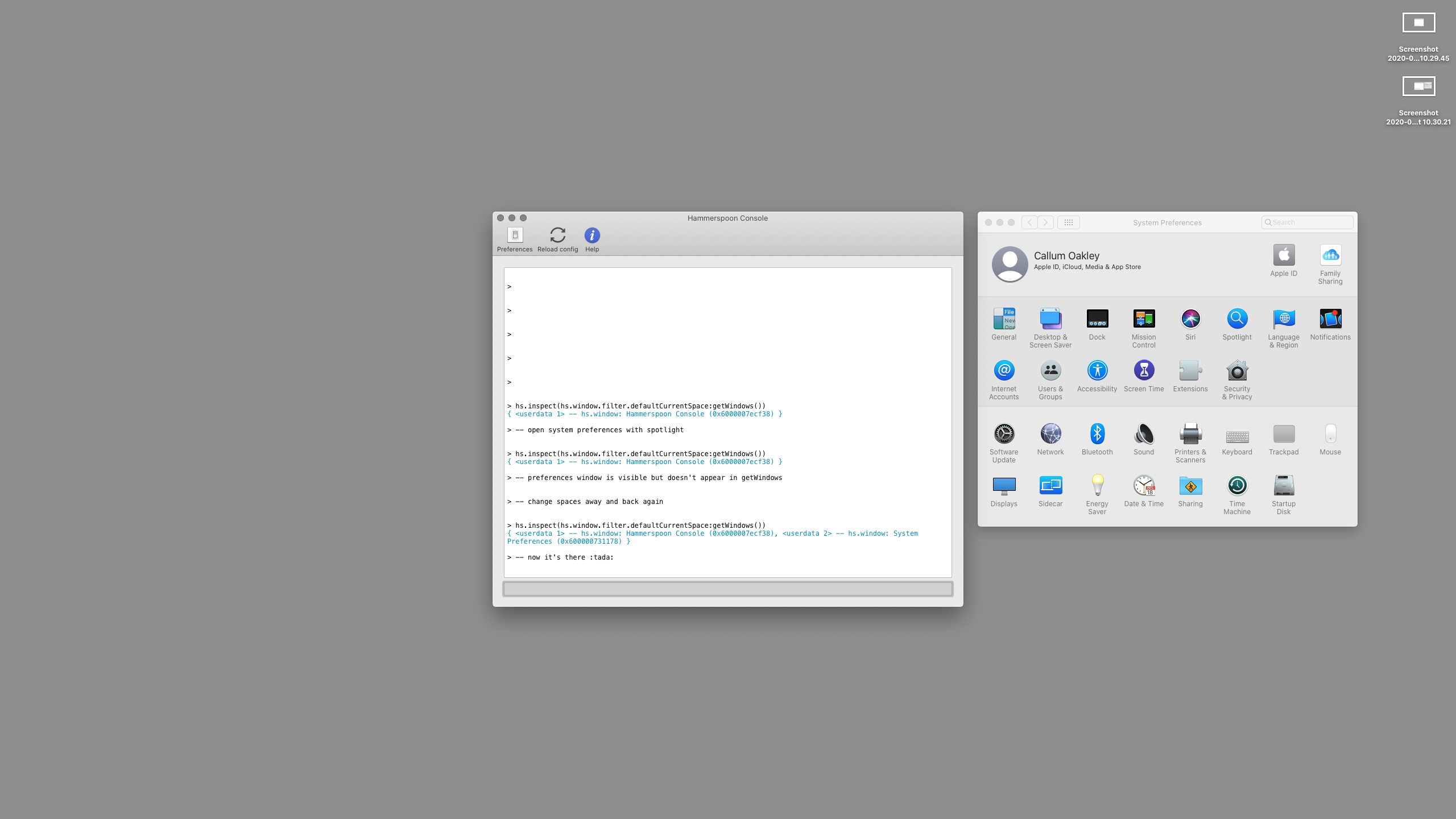Open Printers & Scanners pane
The image size is (1456, 819).
pyautogui.click(x=1190, y=434)
